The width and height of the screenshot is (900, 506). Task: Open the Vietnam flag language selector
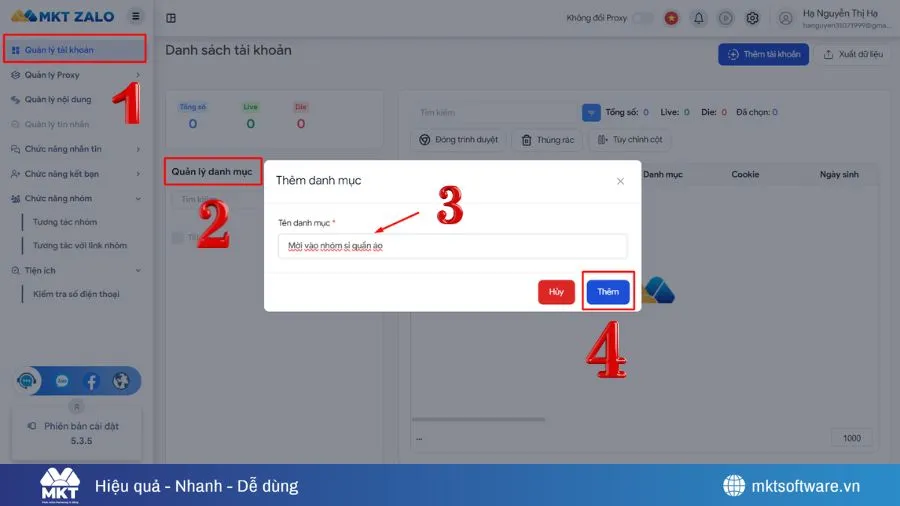[x=671, y=18]
